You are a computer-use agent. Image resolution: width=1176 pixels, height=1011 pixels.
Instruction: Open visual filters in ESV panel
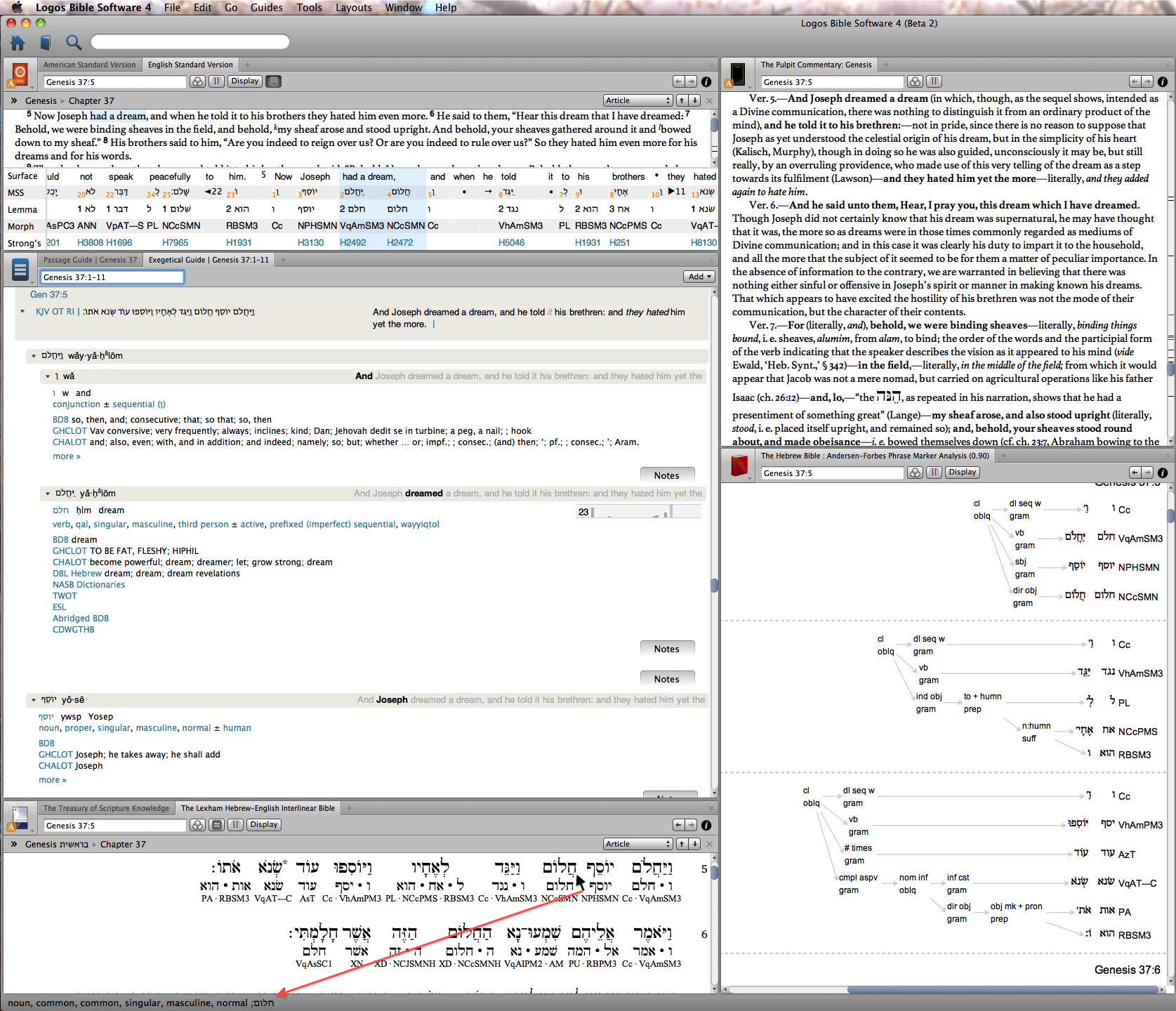coord(198,81)
